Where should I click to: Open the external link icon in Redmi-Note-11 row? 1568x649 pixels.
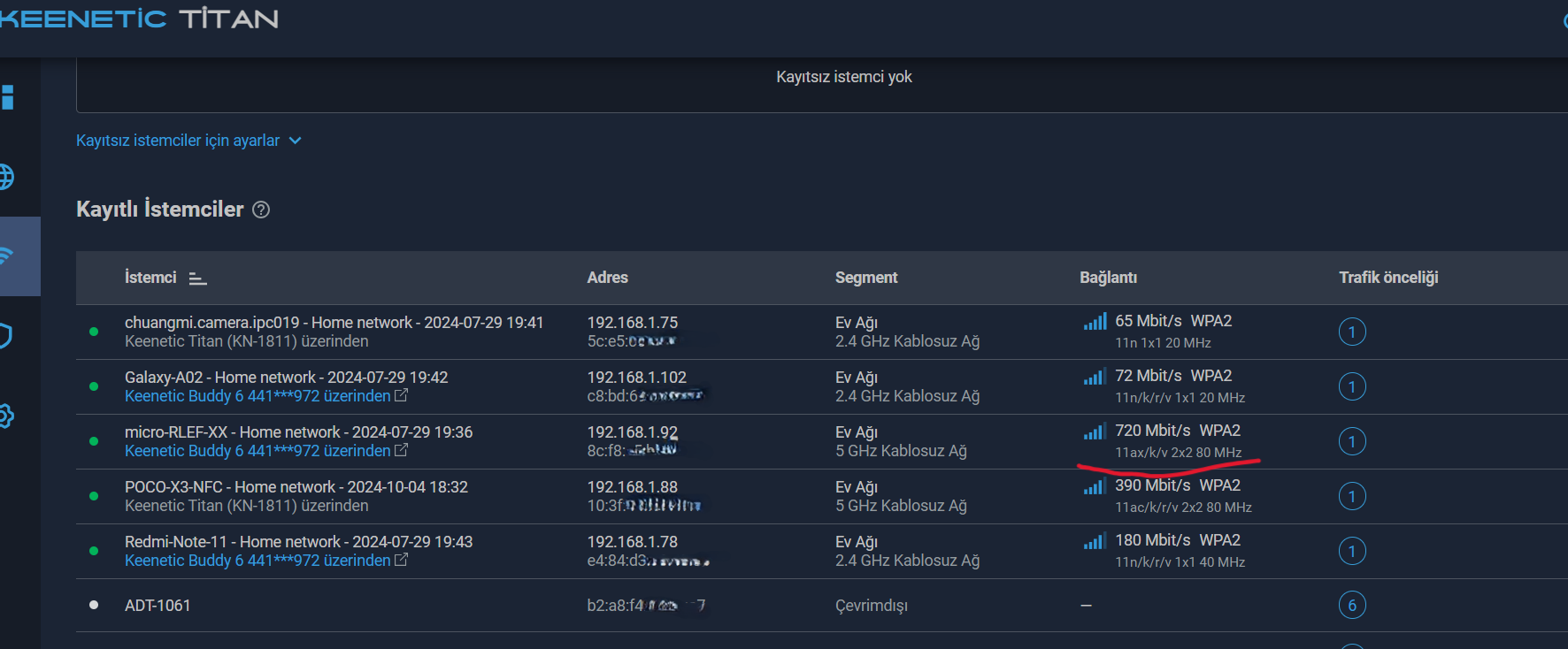(x=401, y=560)
